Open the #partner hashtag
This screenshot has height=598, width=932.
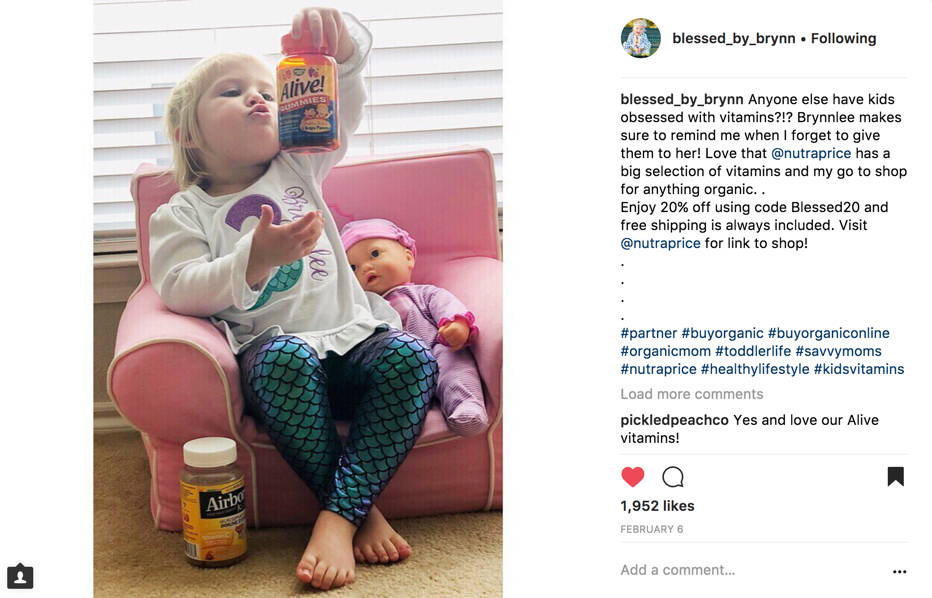coord(648,333)
